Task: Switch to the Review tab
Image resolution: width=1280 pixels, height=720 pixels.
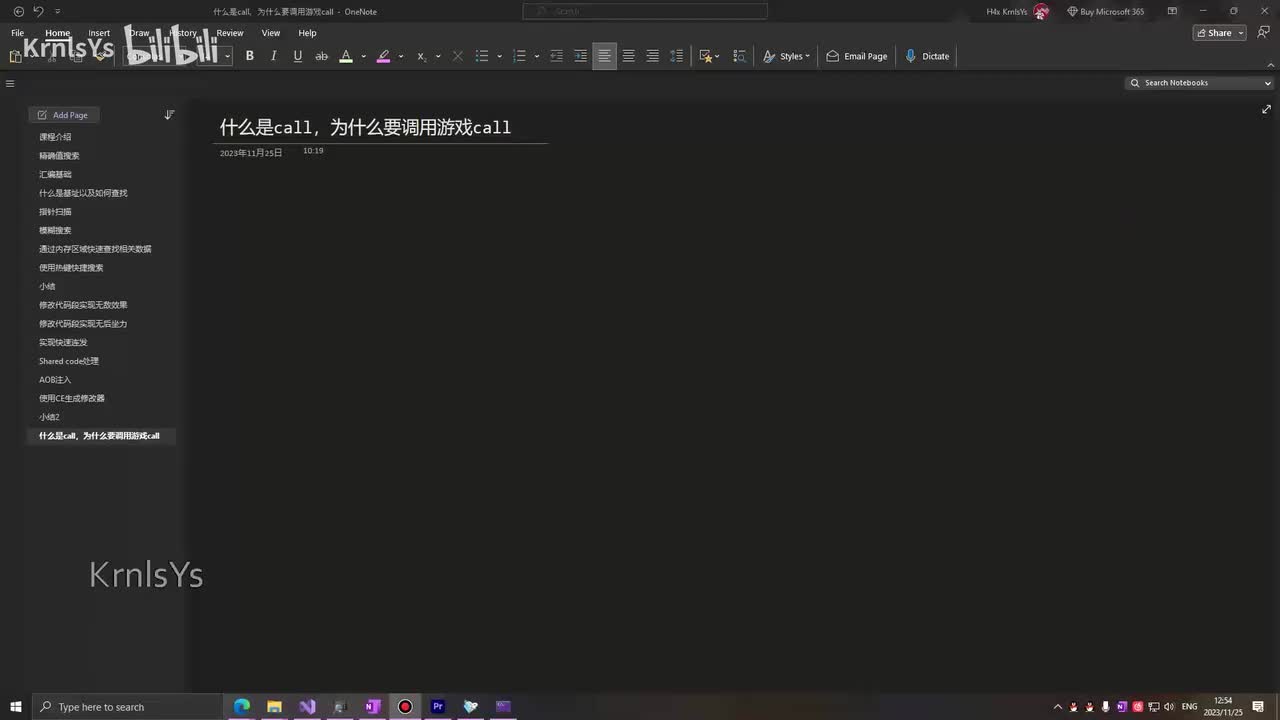Action: 230,33
